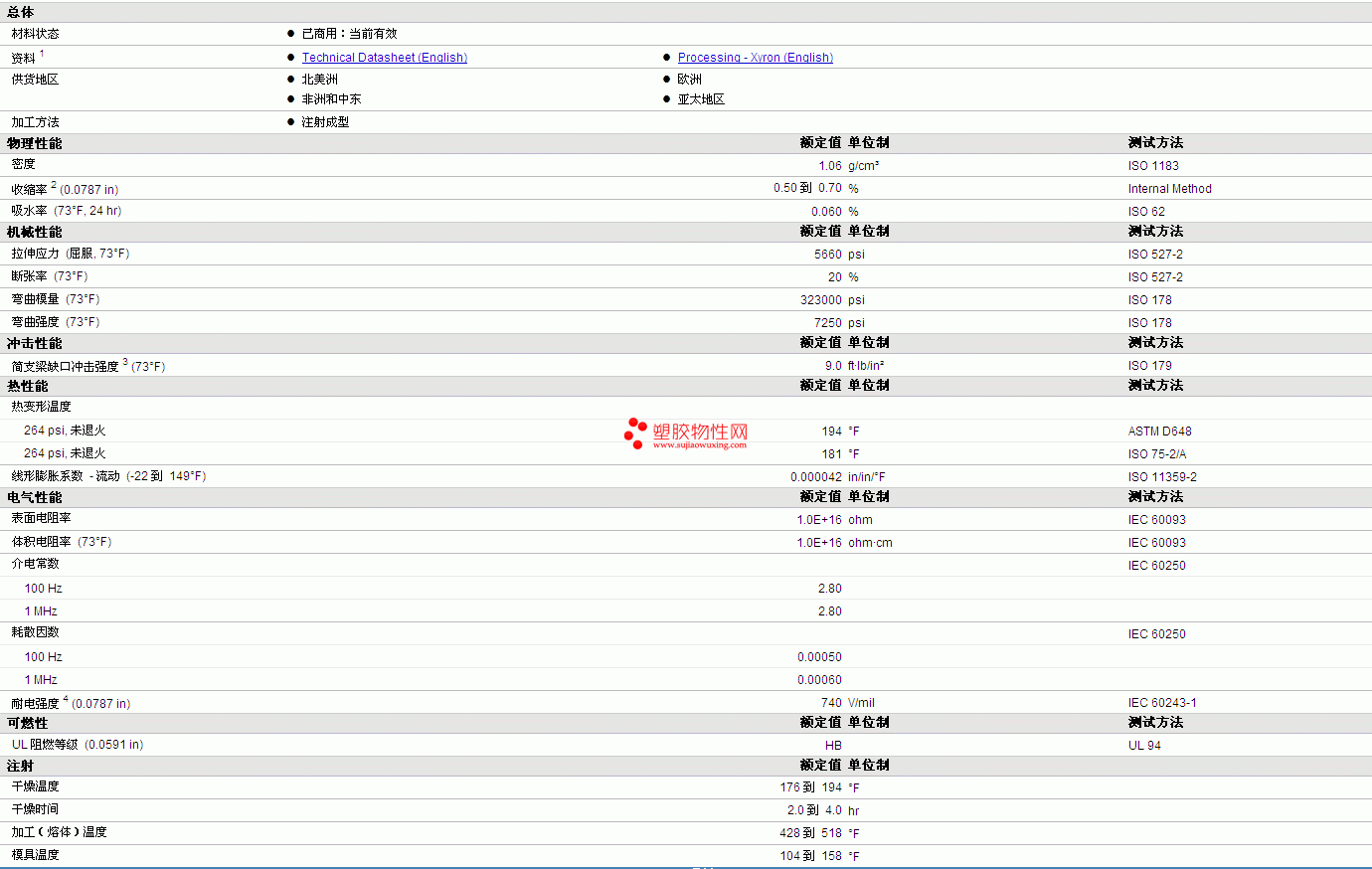The width and height of the screenshot is (1372, 869).
Task: Select the density value 1.06
Action: click(830, 166)
